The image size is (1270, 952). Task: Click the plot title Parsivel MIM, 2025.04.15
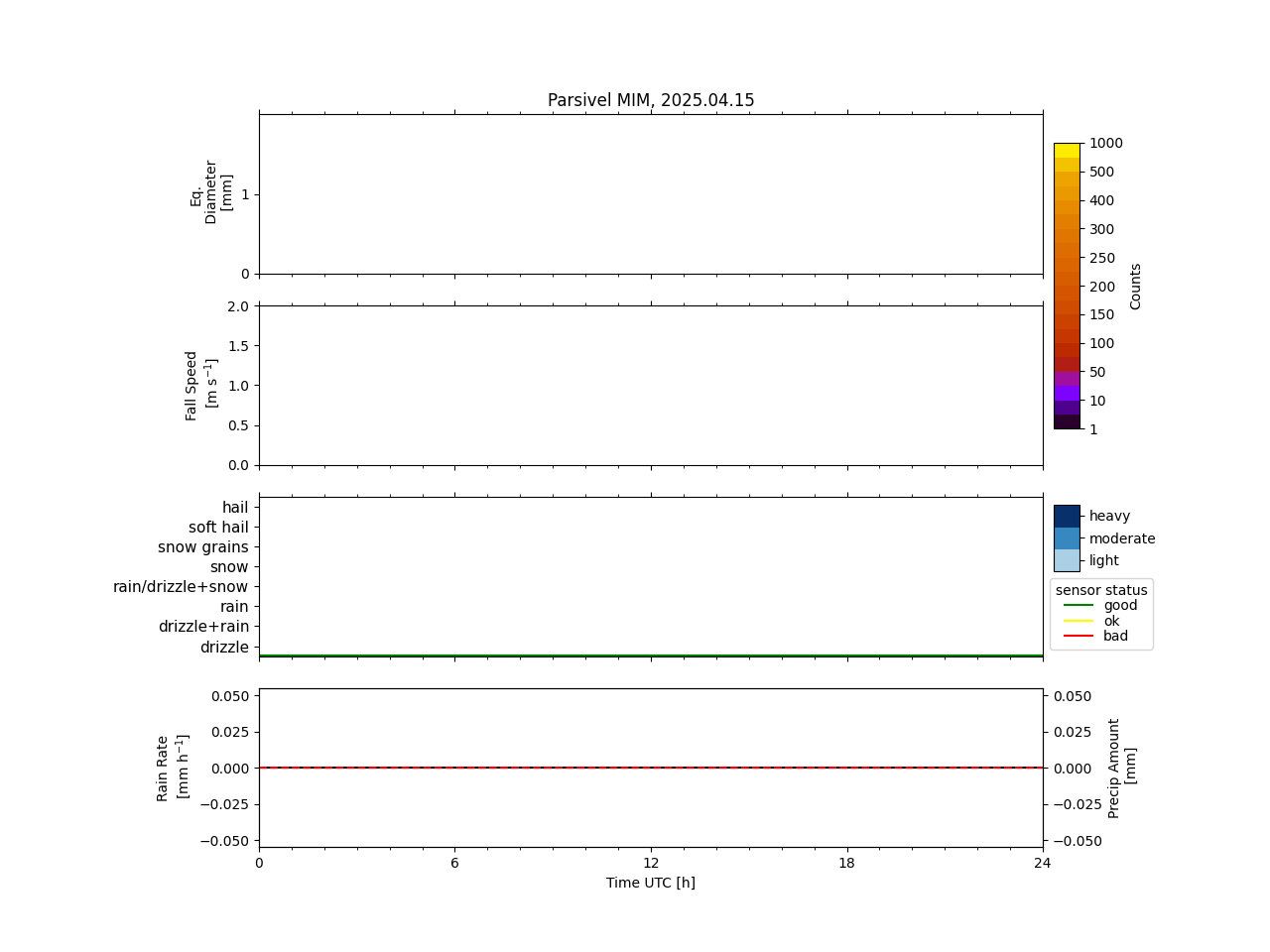click(651, 100)
